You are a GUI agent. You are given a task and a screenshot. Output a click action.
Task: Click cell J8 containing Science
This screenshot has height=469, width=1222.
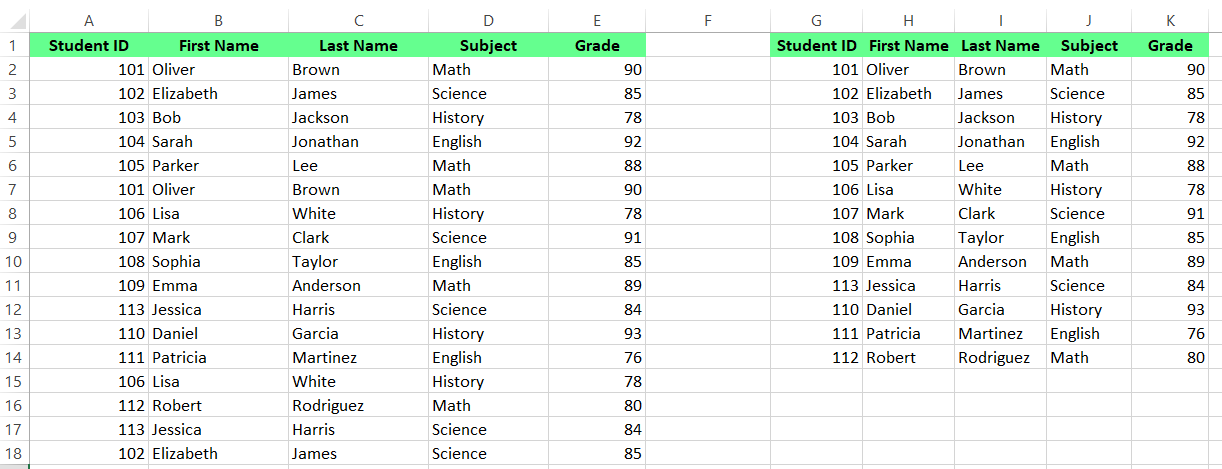point(1089,213)
